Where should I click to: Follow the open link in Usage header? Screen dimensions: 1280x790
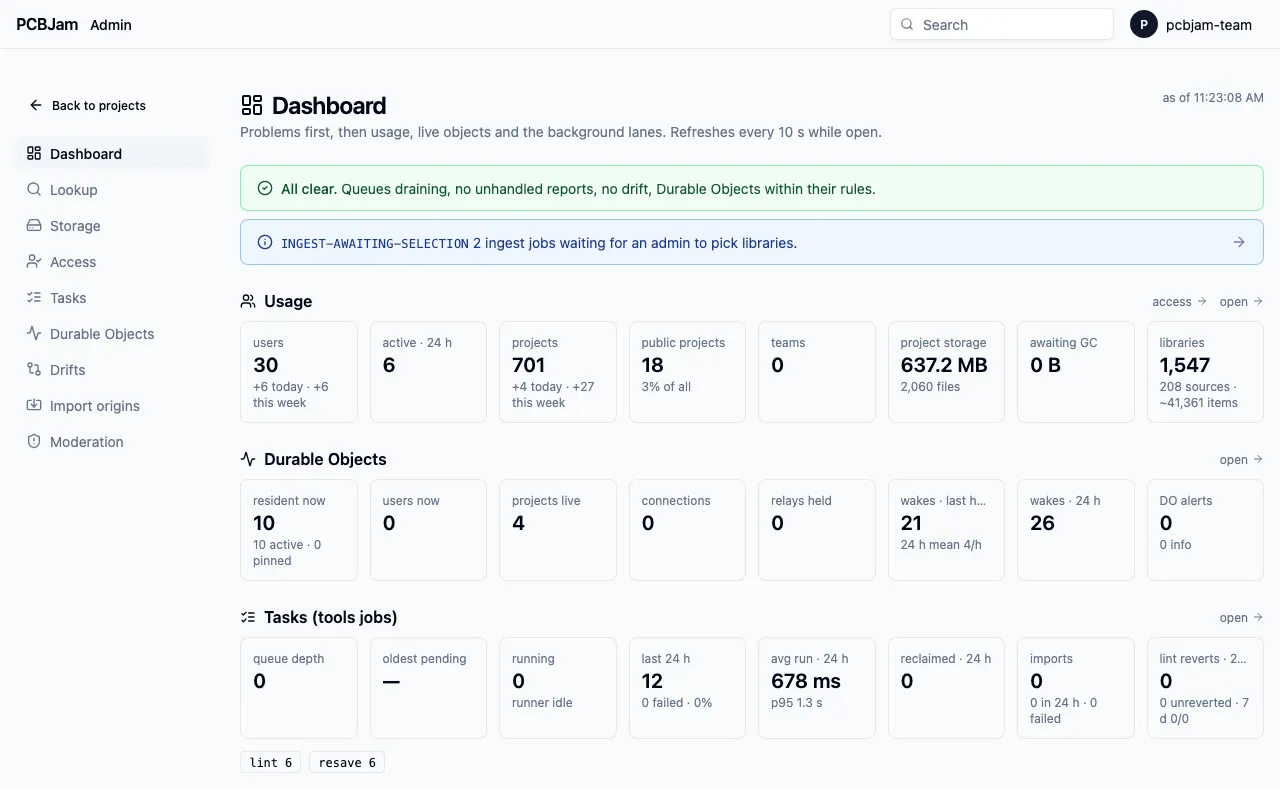[1241, 301]
